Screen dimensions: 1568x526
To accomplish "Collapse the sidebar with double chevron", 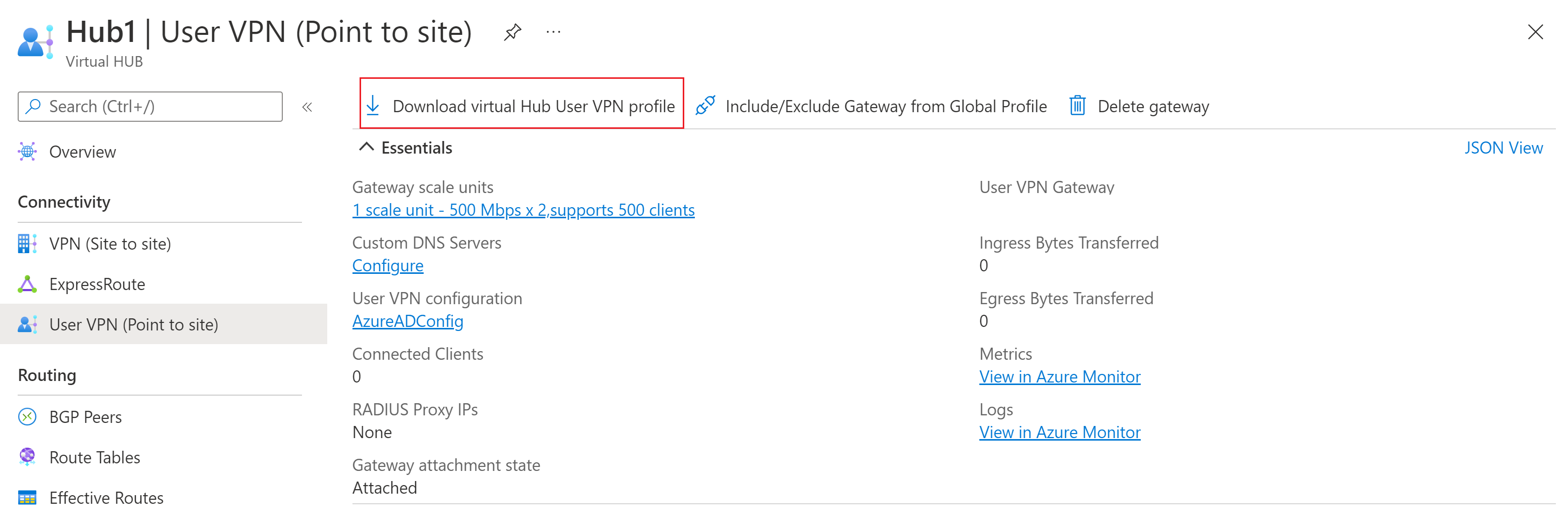I will pyautogui.click(x=308, y=107).
